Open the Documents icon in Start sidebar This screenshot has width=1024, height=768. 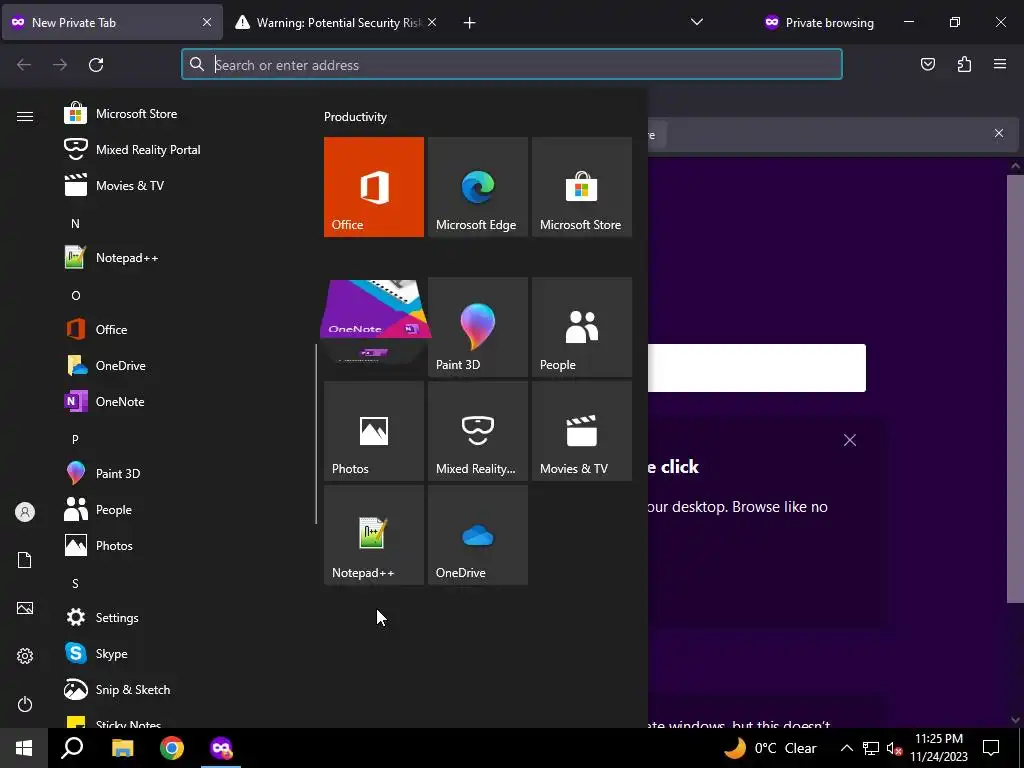pyautogui.click(x=25, y=560)
